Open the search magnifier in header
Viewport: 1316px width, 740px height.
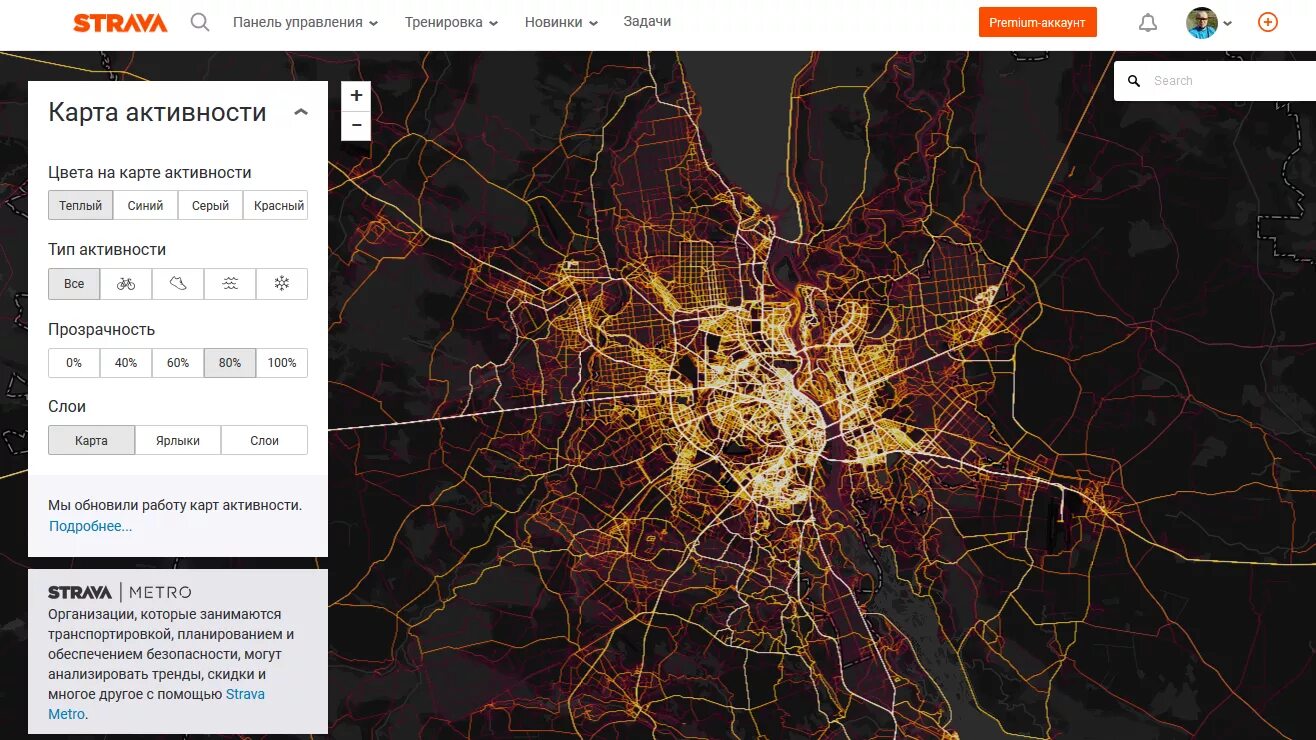coord(200,22)
